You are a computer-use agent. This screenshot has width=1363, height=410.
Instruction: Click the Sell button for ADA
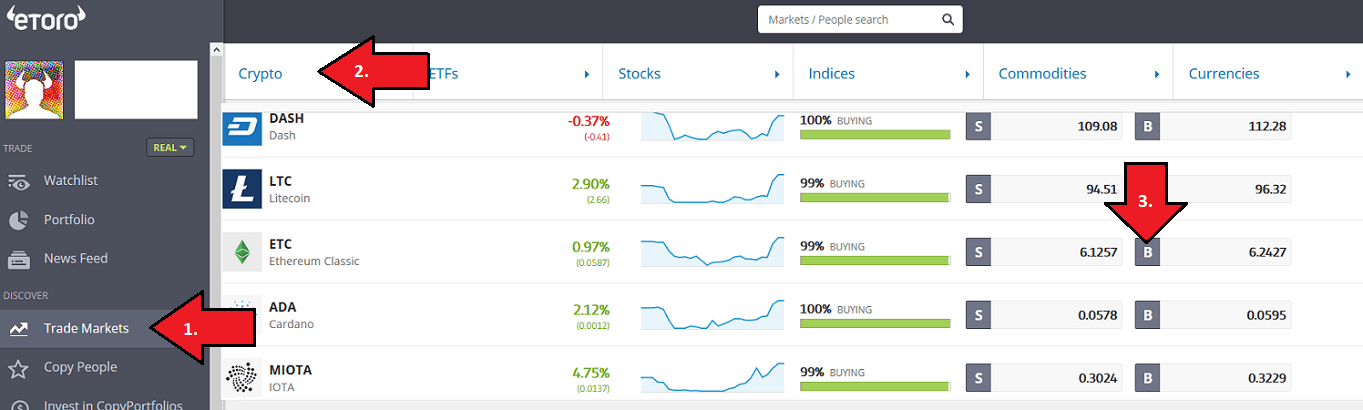coord(978,315)
